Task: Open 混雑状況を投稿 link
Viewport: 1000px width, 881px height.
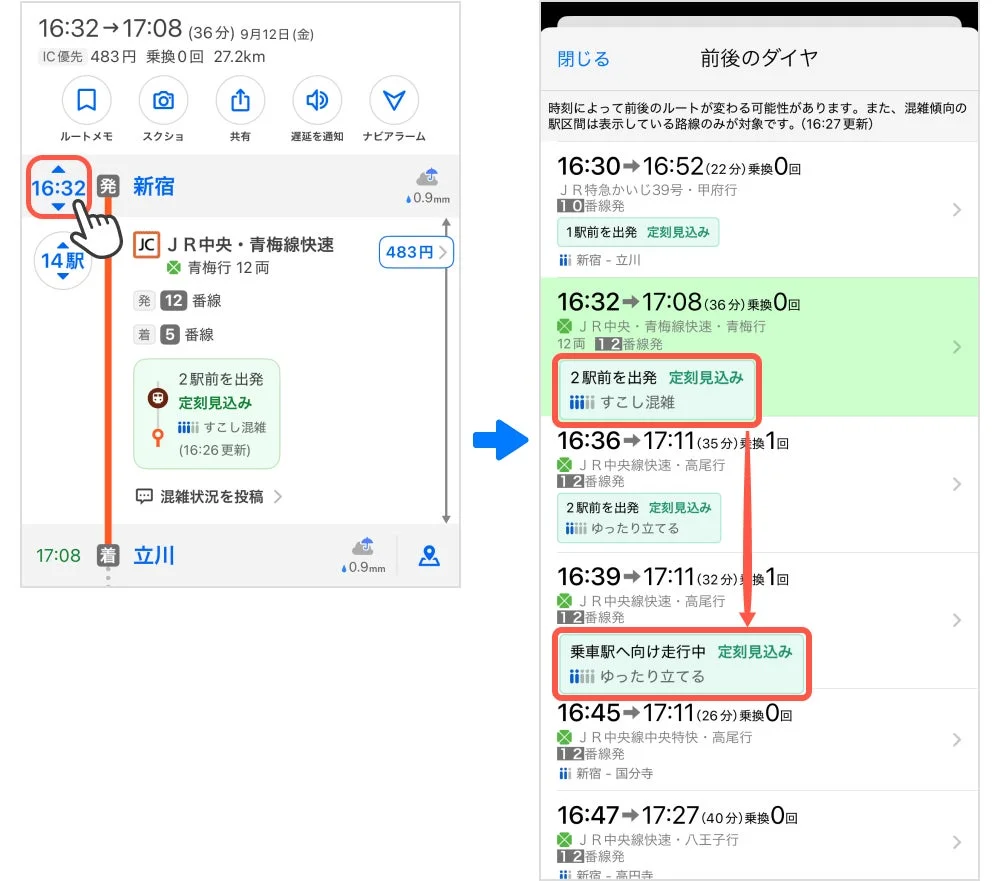Action: coord(210,496)
